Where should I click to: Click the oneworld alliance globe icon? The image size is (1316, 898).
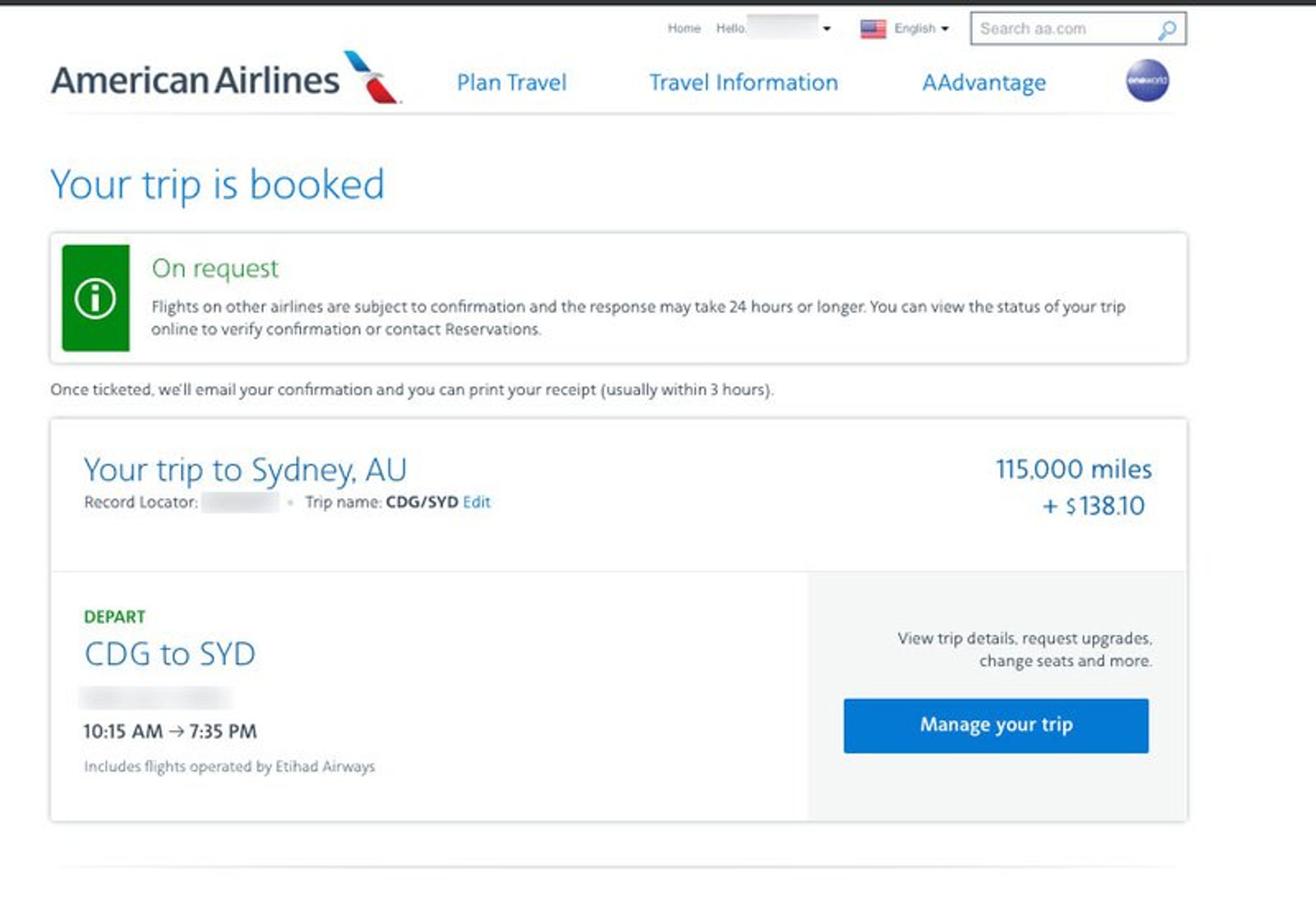1147,81
